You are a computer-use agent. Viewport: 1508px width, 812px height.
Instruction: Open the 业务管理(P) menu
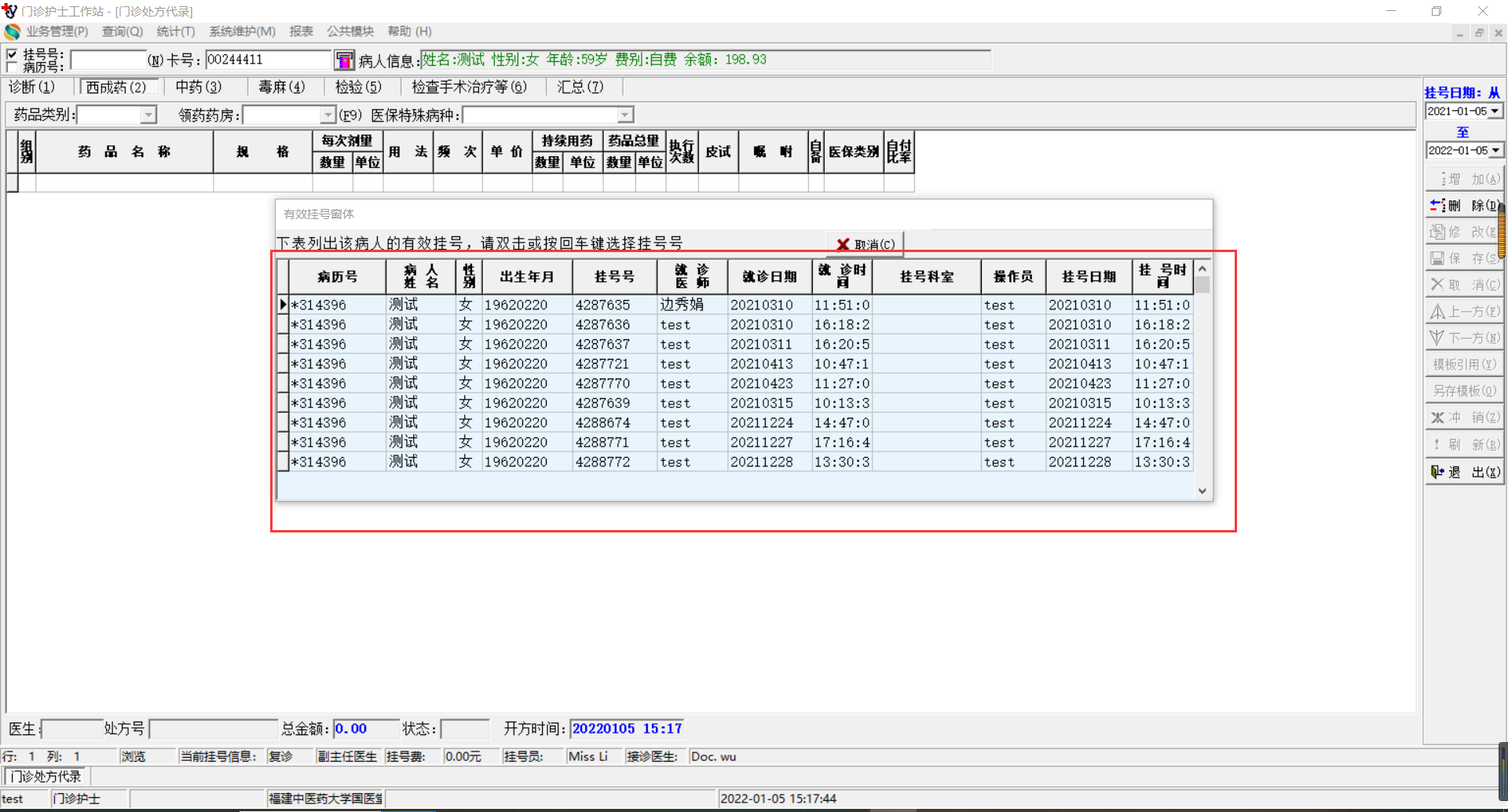(x=57, y=31)
